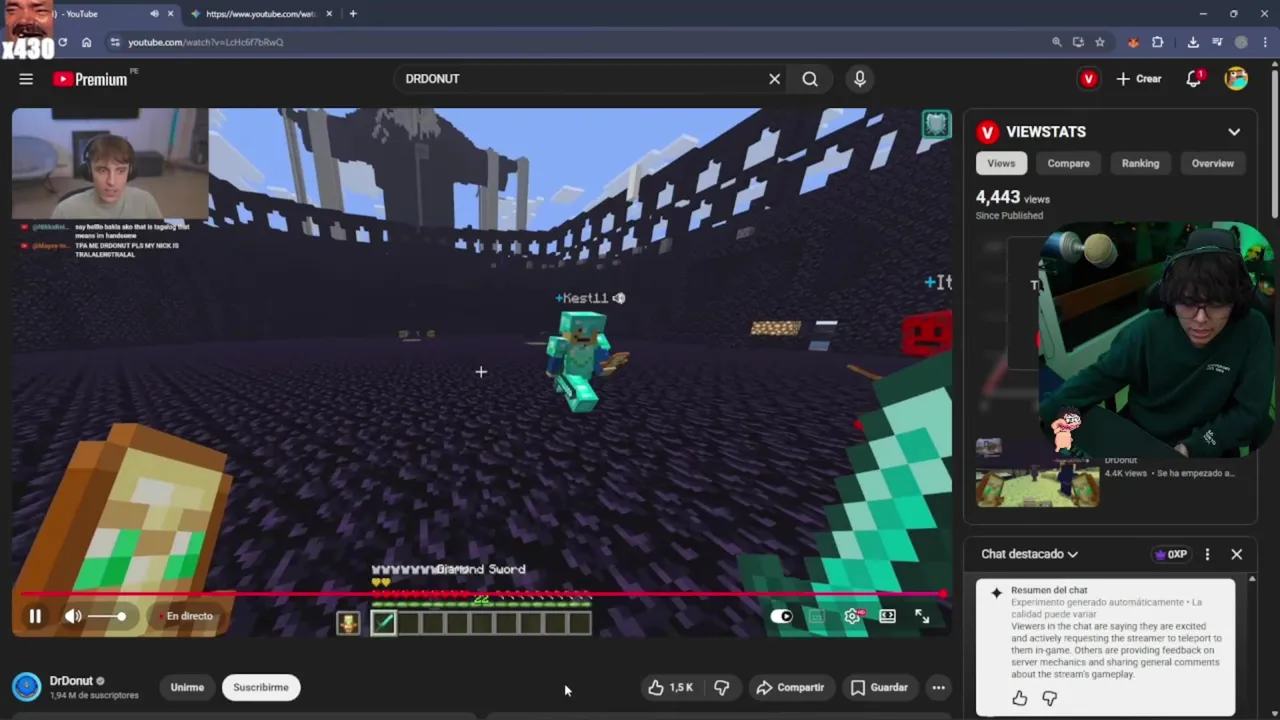Select the Compare tab in ViewStats
Viewport: 1280px width, 720px height.
(x=1068, y=163)
